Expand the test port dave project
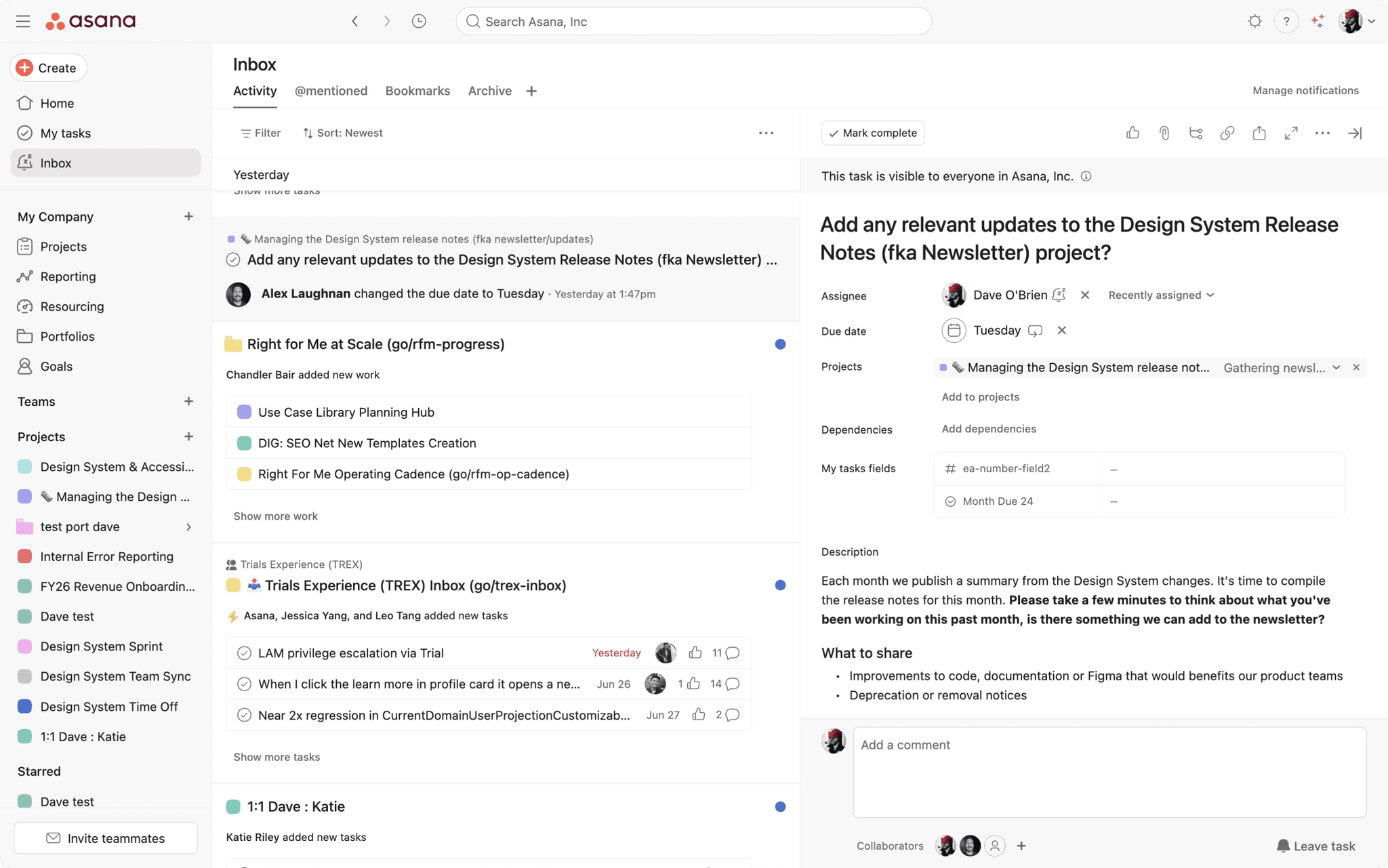The width and height of the screenshot is (1388, 868). coord(188,526)
